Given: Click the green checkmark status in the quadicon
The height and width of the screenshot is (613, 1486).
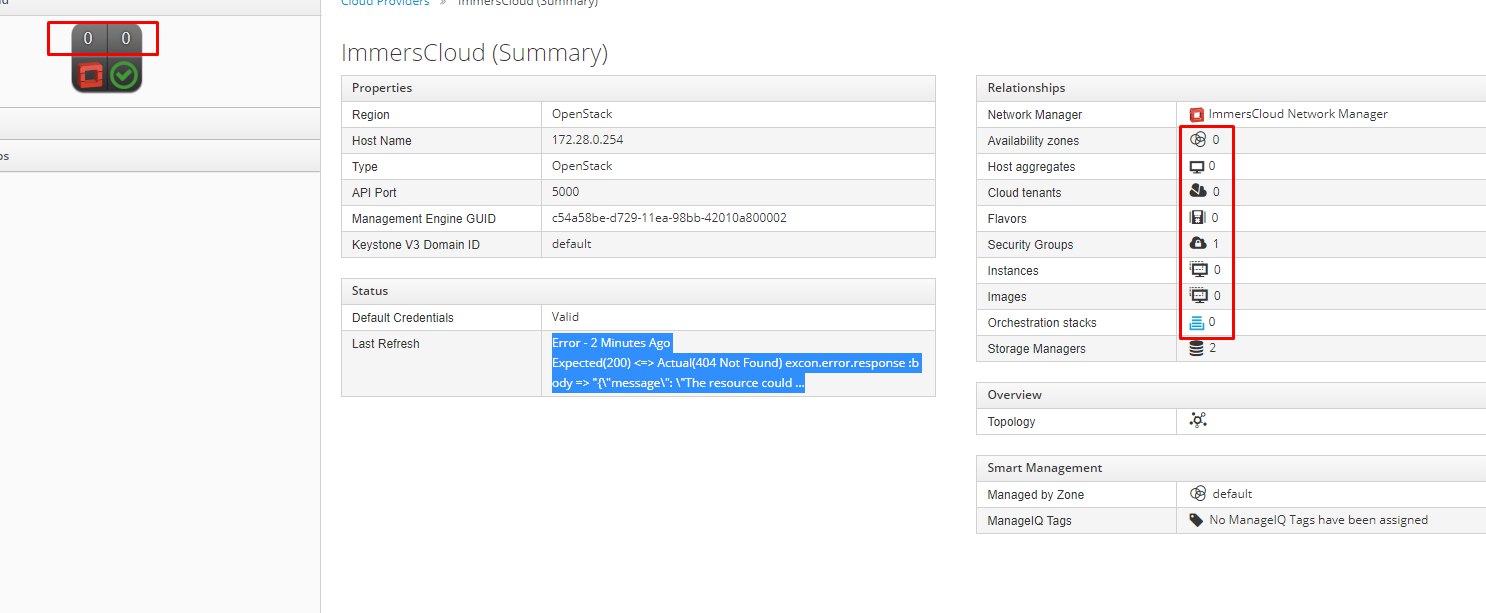Looking at the screenshot, I should [124, 75].
